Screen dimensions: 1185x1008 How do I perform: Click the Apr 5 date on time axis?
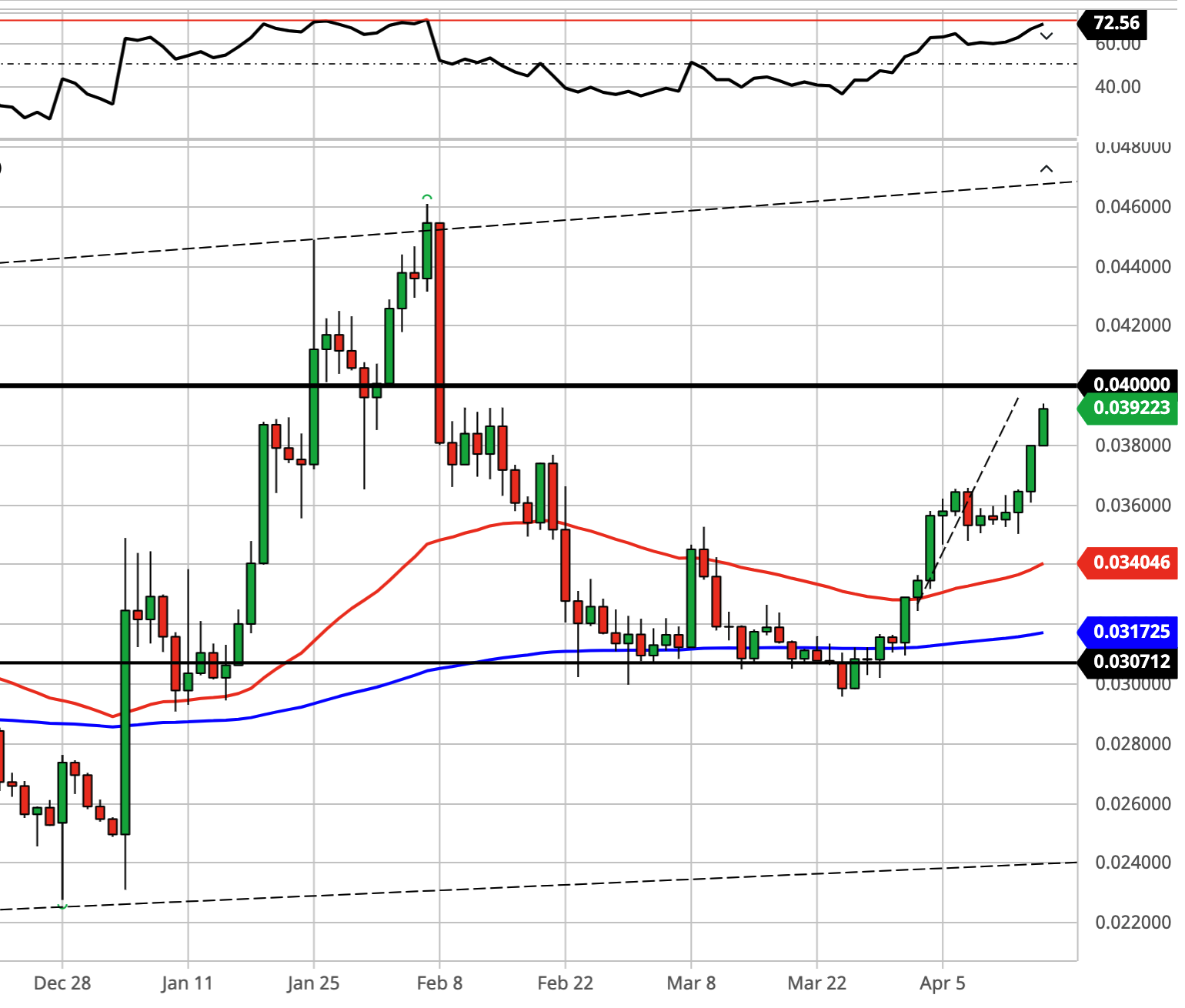click(x=943, y=983)
